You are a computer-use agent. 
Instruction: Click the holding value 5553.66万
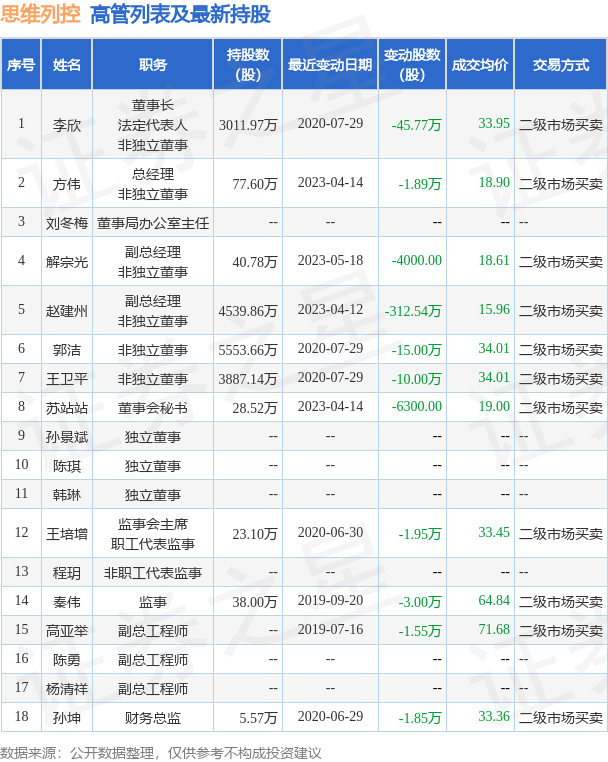coord(248,350)
